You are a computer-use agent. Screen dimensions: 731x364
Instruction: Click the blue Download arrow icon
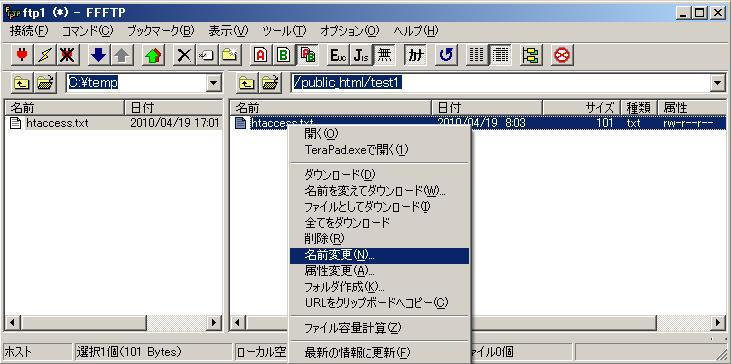pos(98,55)
